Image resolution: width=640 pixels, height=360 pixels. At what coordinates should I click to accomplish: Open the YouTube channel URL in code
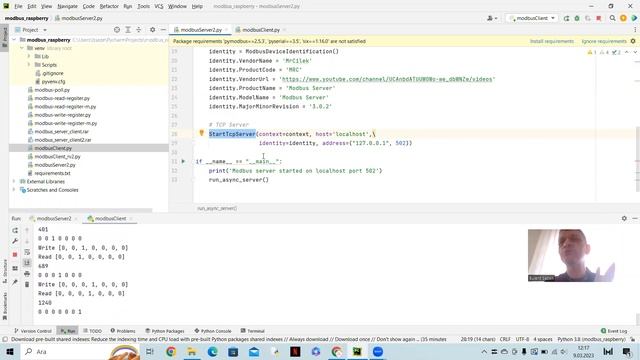387,79
